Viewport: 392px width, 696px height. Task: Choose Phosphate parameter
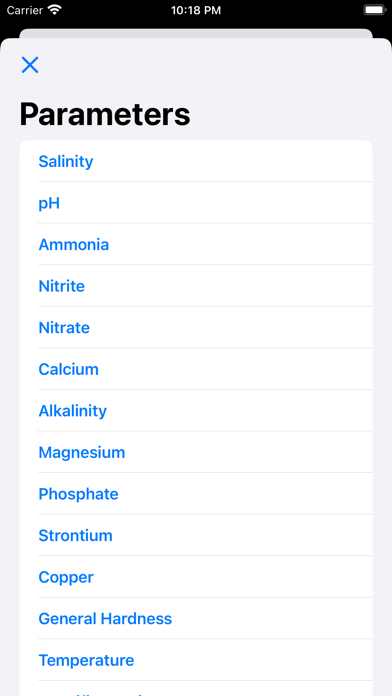click(196, 494)
